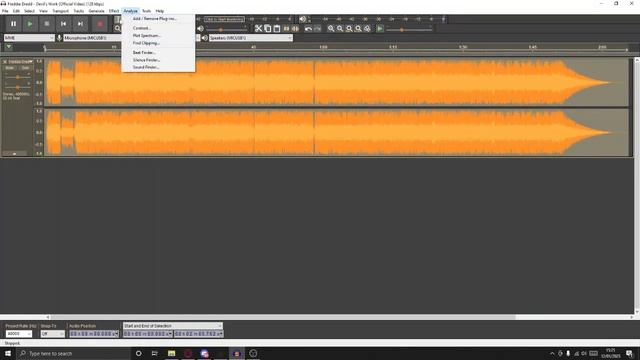Viewport: 640px width, 360px height.
Task: Open the Tracks menu
Action: [79, 11]
